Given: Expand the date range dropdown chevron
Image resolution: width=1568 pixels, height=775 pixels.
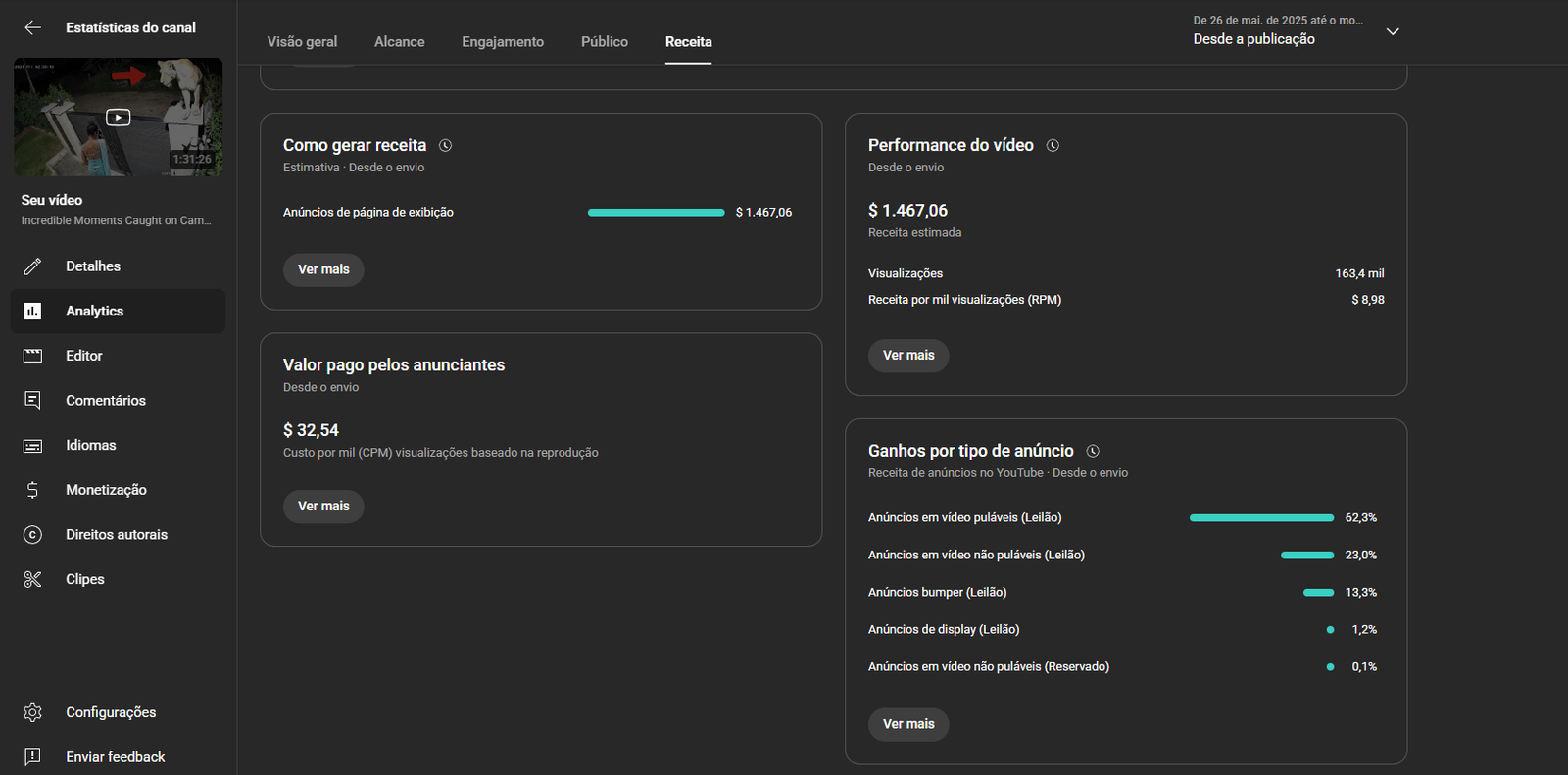Looking at the screenshot, I should pyautogui.click(x=1392, y=31).
